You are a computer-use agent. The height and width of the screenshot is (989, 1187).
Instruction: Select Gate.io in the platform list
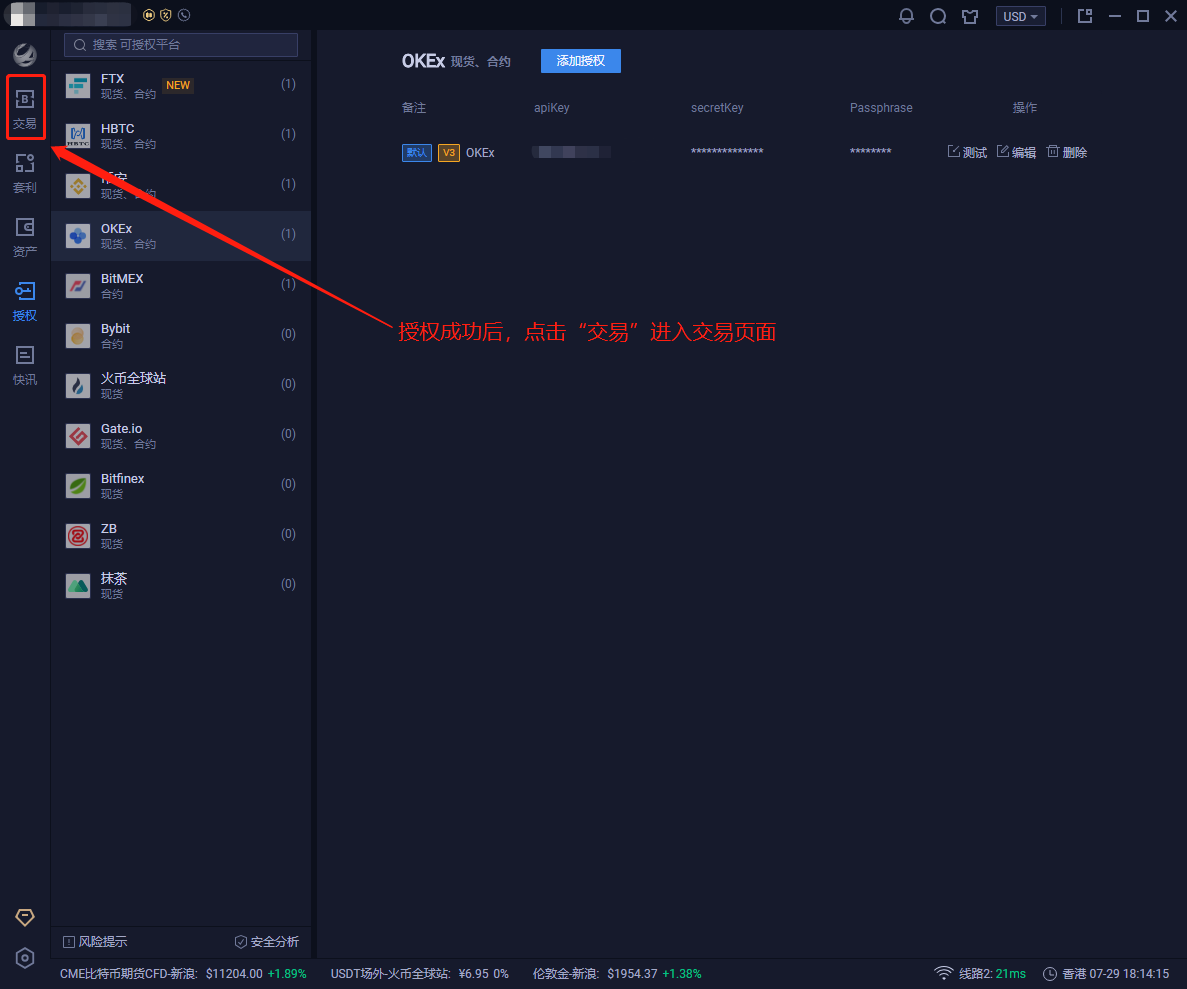point(181,436)
